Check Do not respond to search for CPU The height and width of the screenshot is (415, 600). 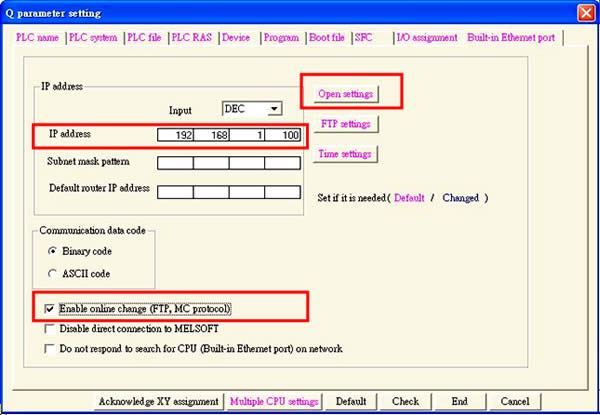coord(51,349)
